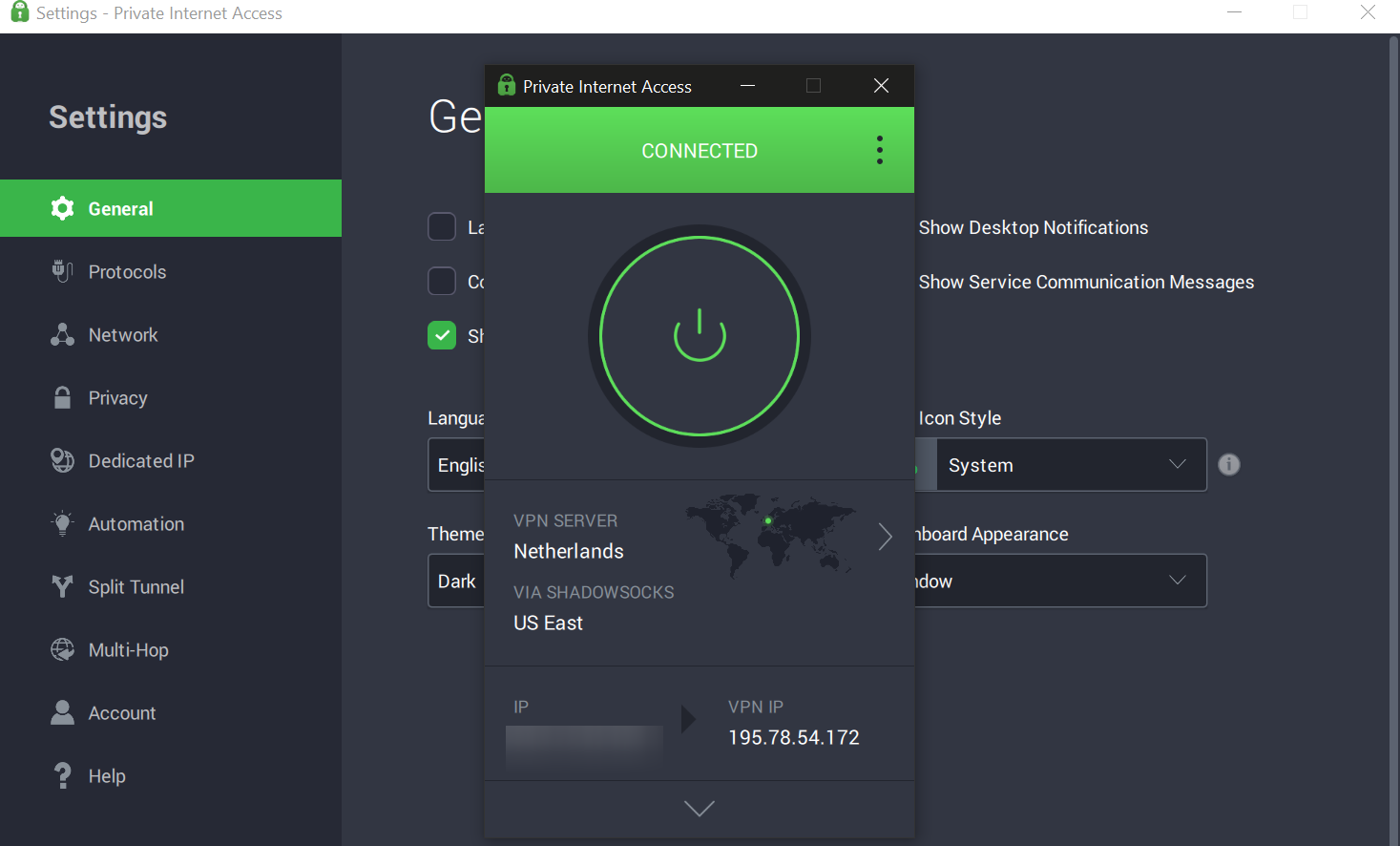The height and width of the screenshot is (846, 1400).
Task: Switch to the Automation settings tab
Action: [x=171, y=523]
